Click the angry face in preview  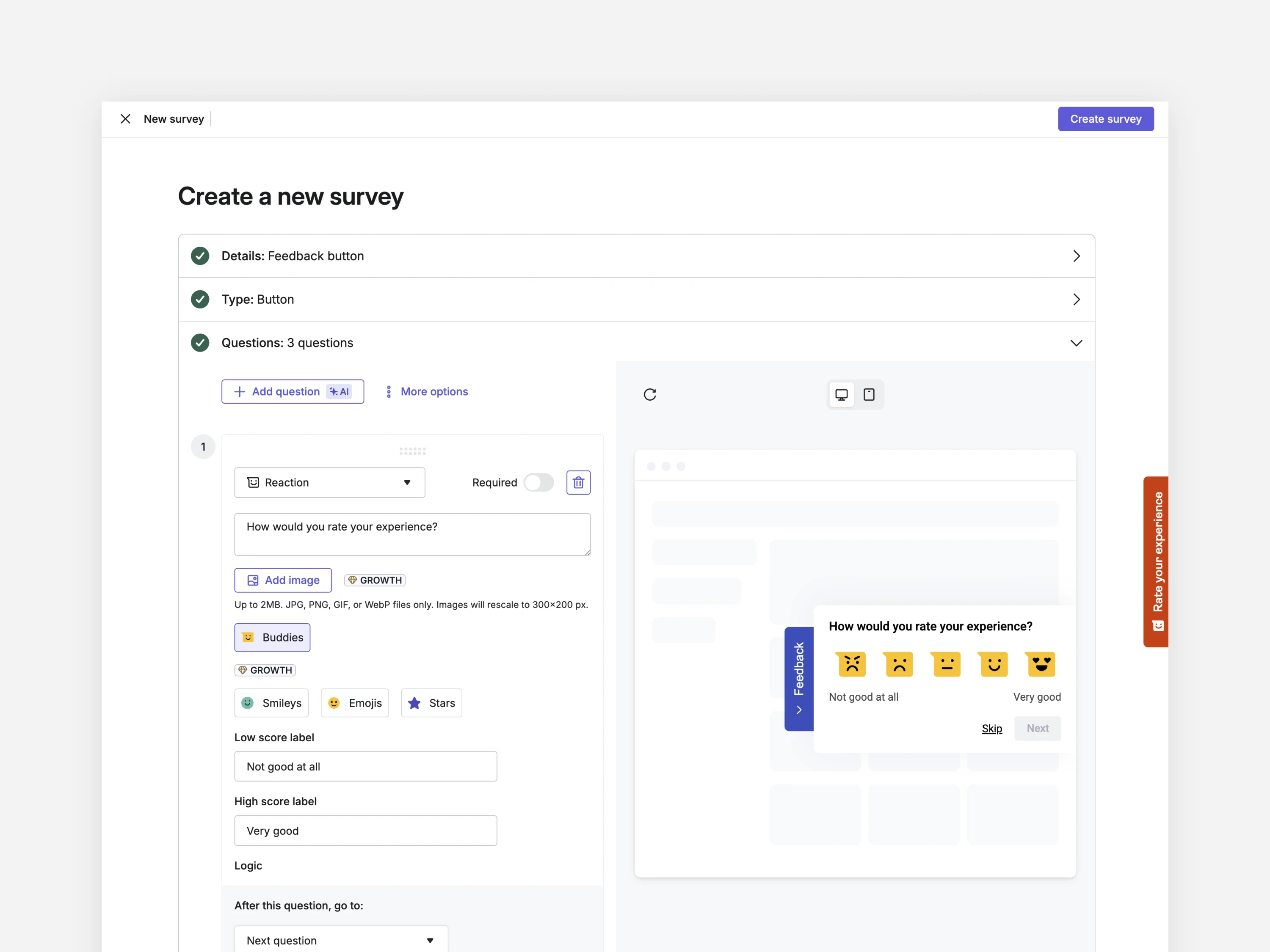point(851,664)
